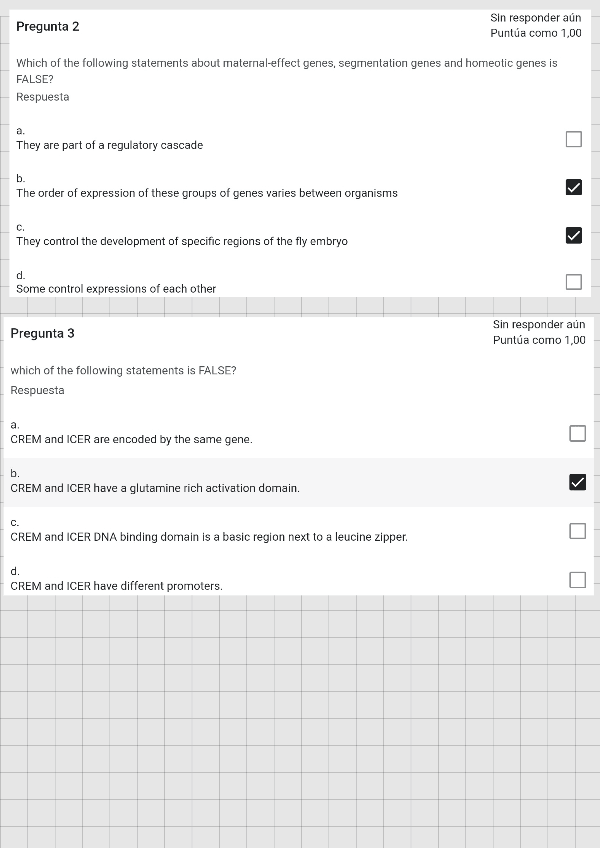Click the "Puntúa como 1,00" label in Pregunta 3
This screenshot has height=848, width=600.
point(539,340)
